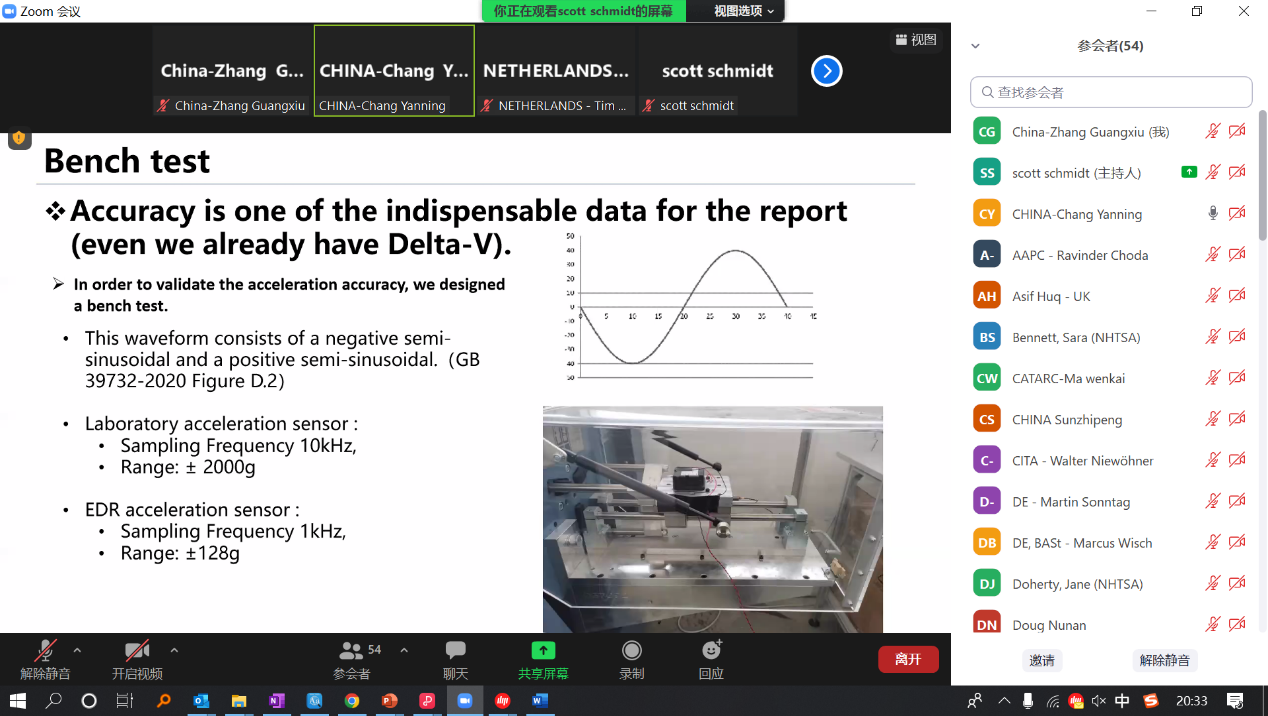1268x716 pixels.
Task: Click the blue next-arrow for more video thumbnails
Action: 826,71
